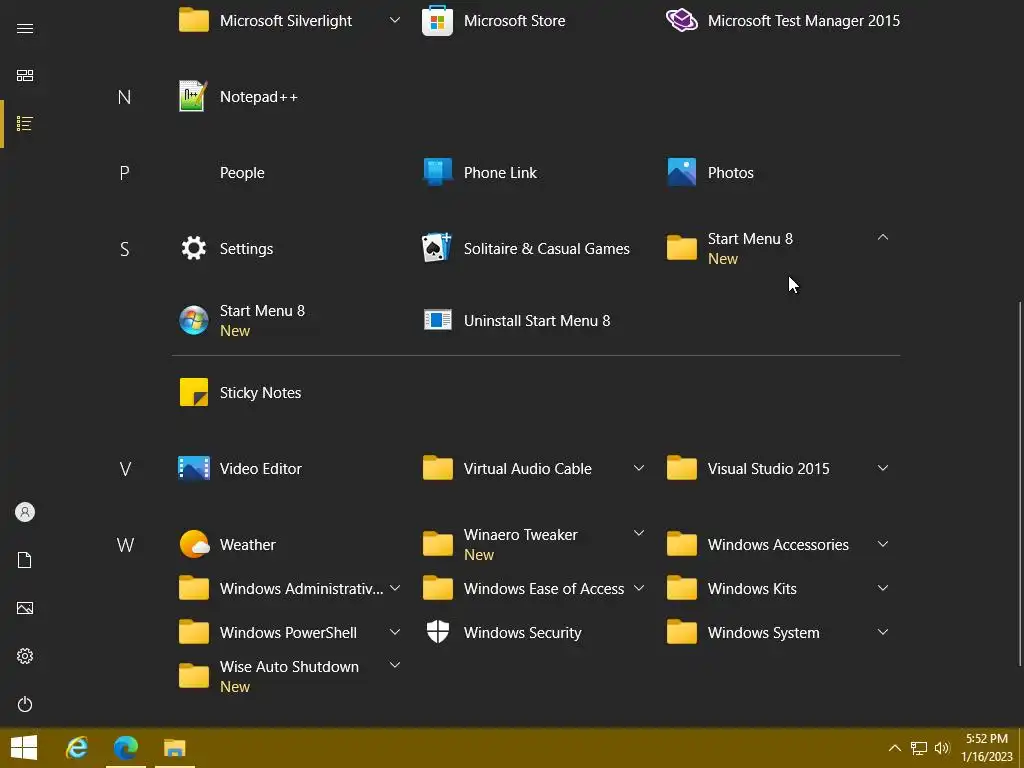
Task: Open File Explorer from the taskbar
Action: (174, 748)
